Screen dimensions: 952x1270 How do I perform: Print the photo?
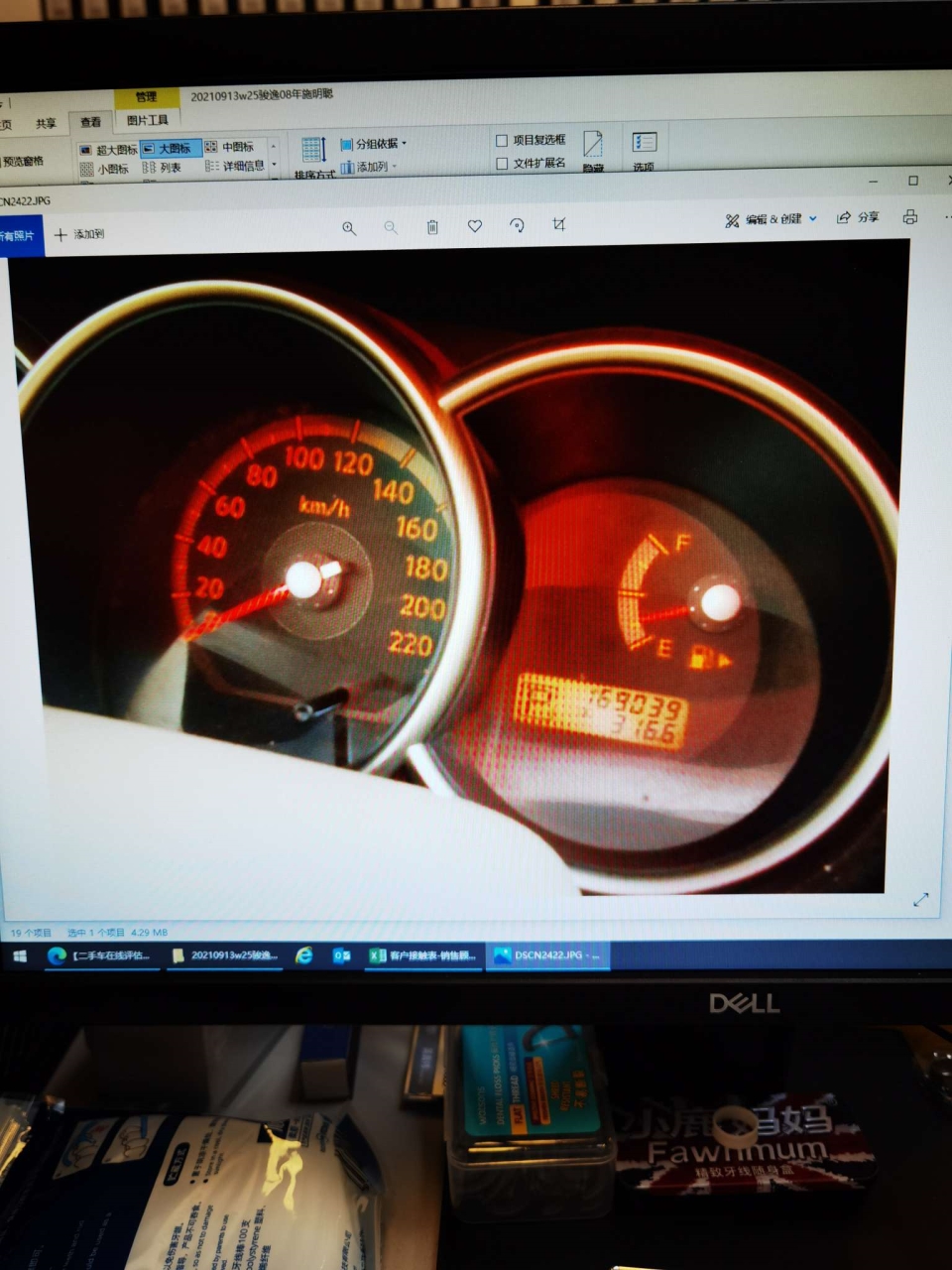click(909, 216)
